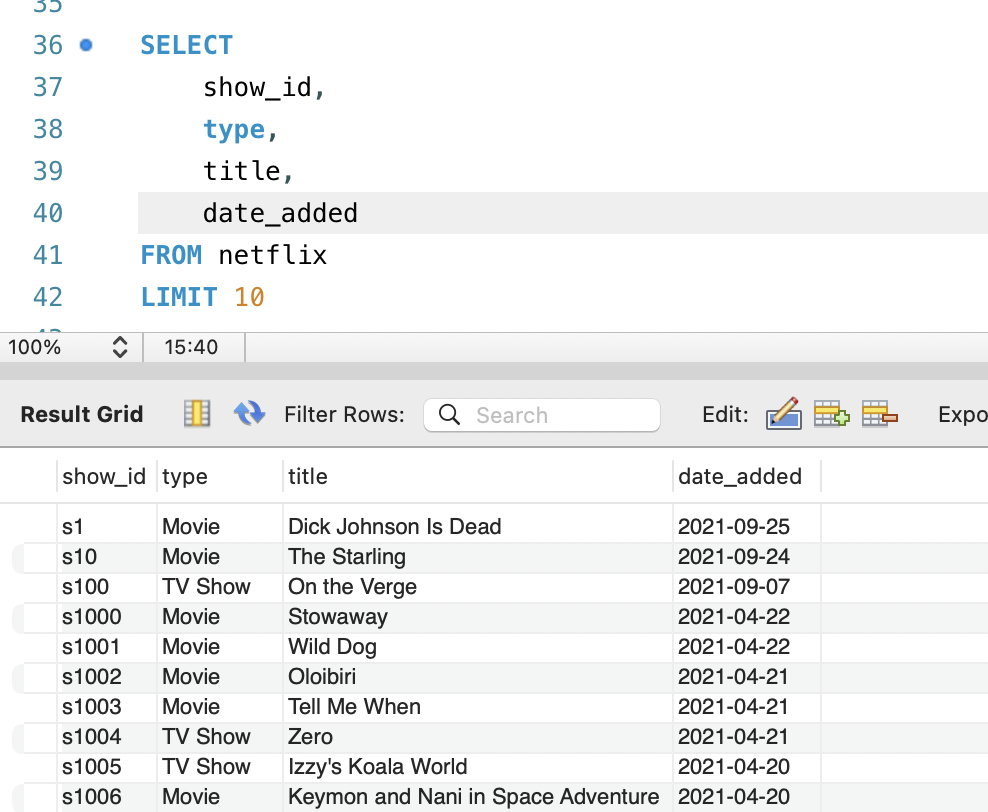Select the "Izzy's Koala World" cell
This screenshot has height=812, width=988.
coord(477,767)
